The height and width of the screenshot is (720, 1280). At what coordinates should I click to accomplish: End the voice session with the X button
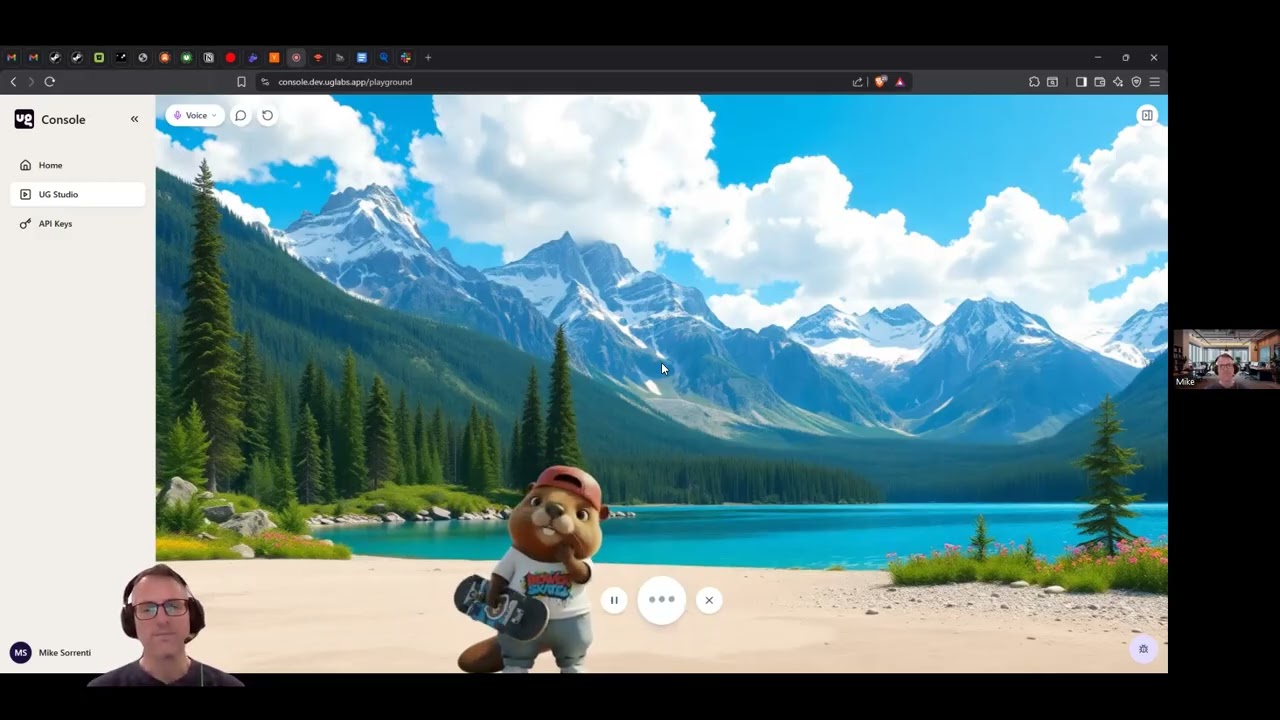point(709,600)
